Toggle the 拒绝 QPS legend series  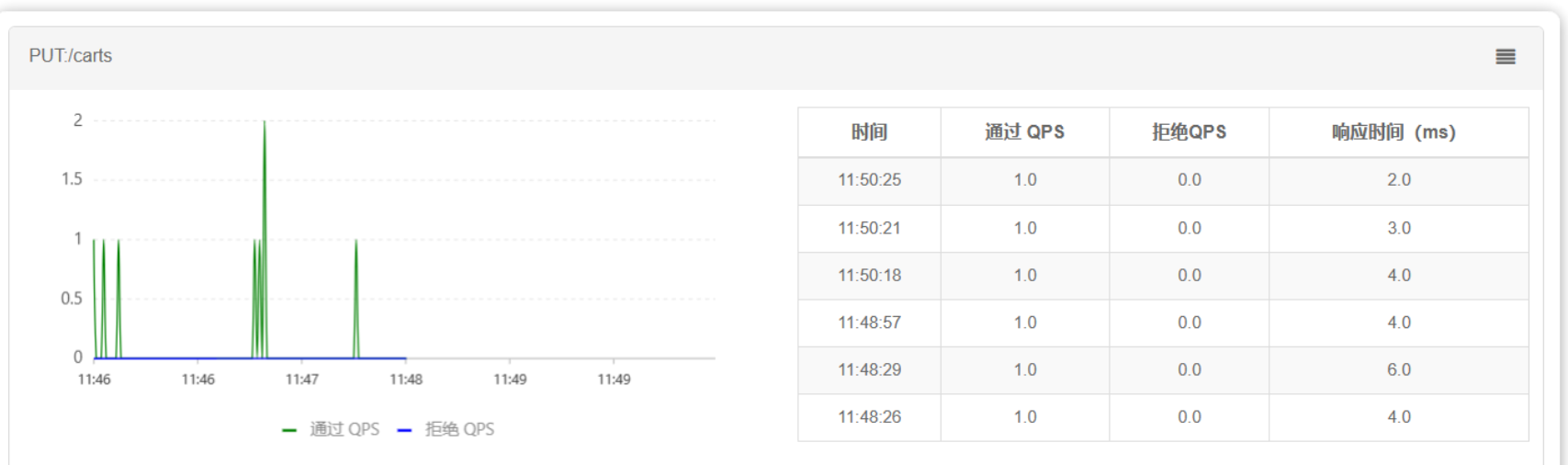[459, 429]
